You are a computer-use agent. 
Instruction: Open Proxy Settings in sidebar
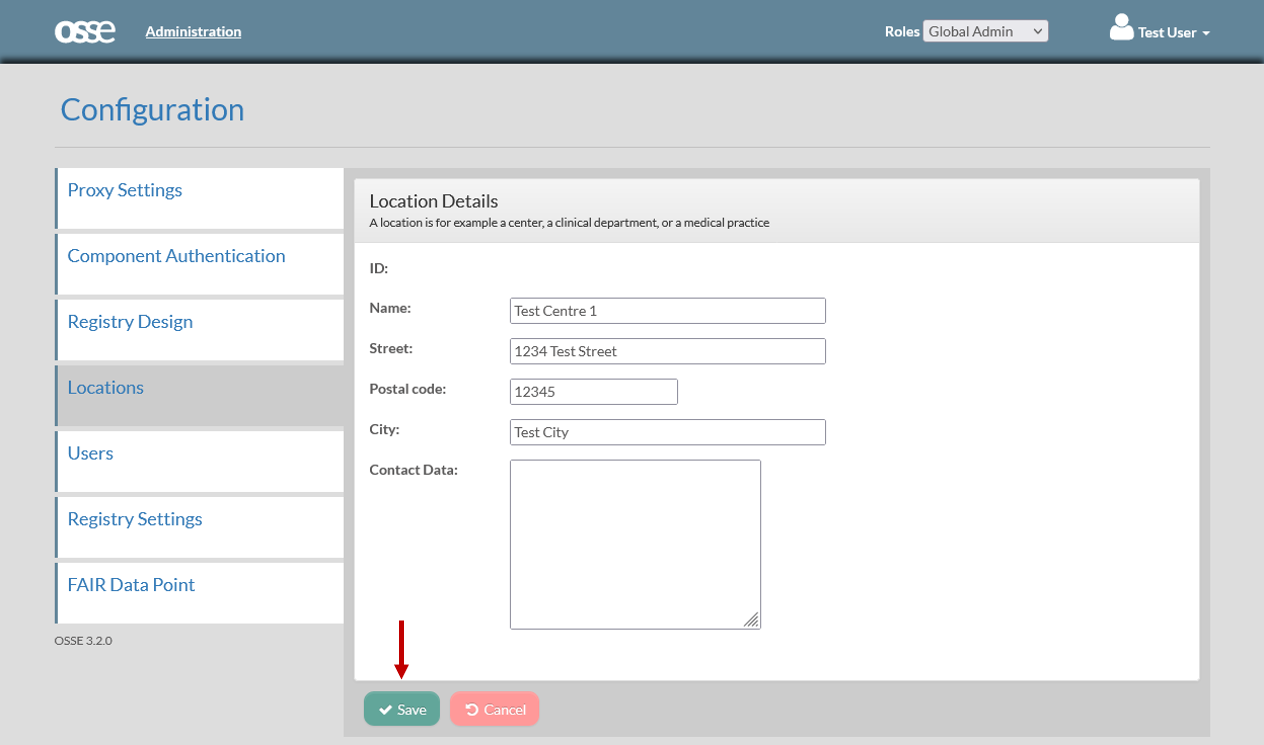pyautogui.click(x=199, y=198)
